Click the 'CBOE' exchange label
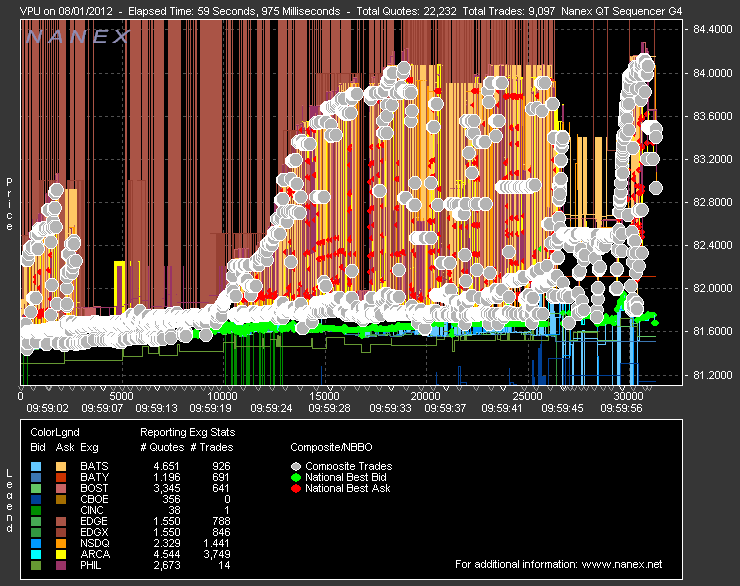Screen dimensions: 740x586 coord(94,499)
